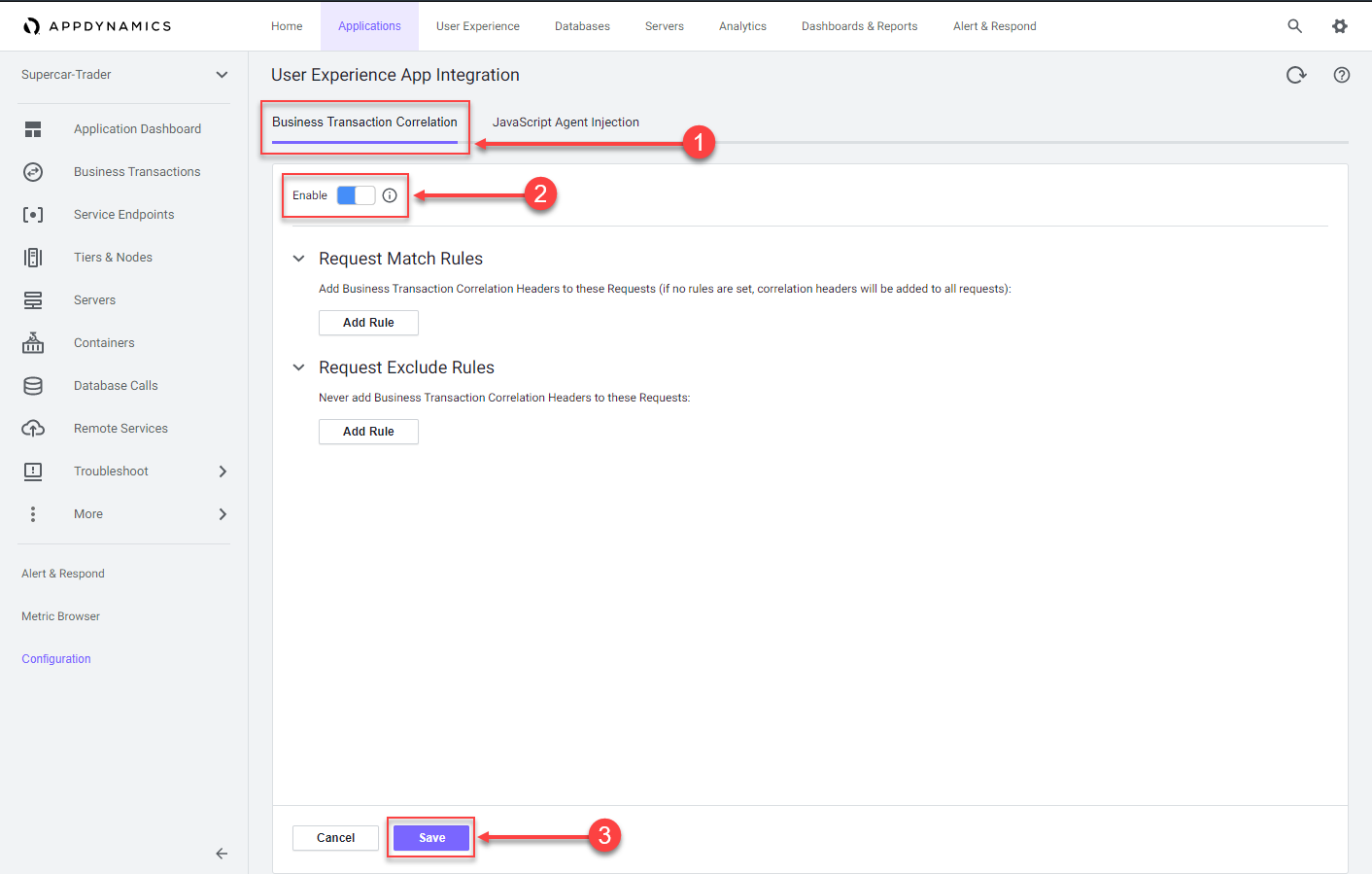Open Database Calls in sidebar
The width and height of the screenshot is (1372, 874).
(x=116, y=386)
